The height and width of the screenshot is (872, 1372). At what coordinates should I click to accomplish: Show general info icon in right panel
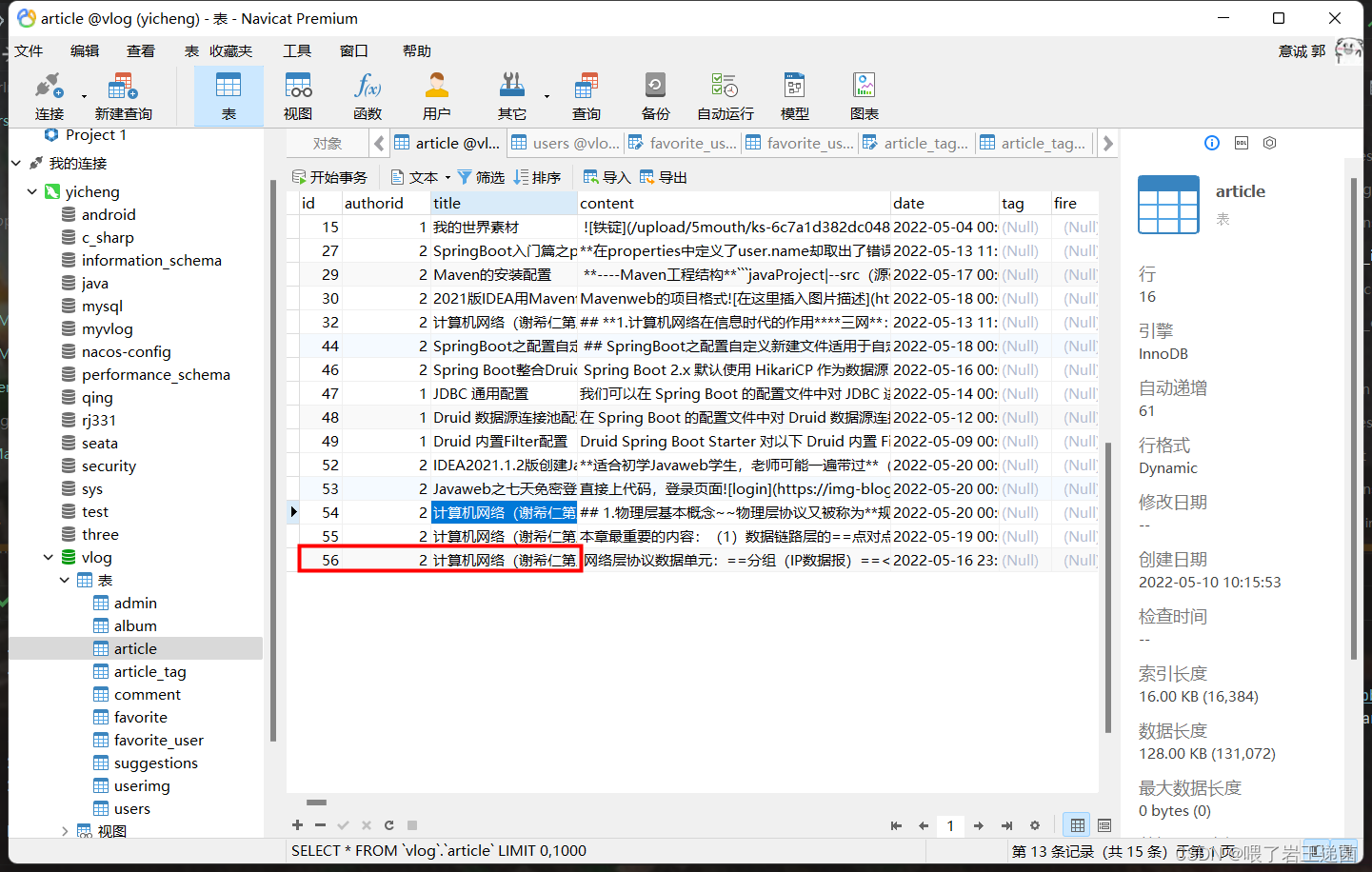(x=1212, y=143)
